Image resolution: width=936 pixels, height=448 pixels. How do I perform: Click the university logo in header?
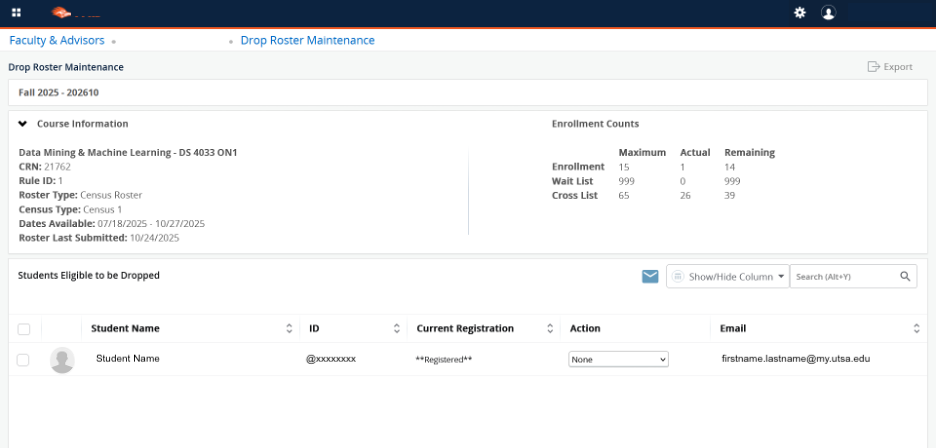click(62, 13)
